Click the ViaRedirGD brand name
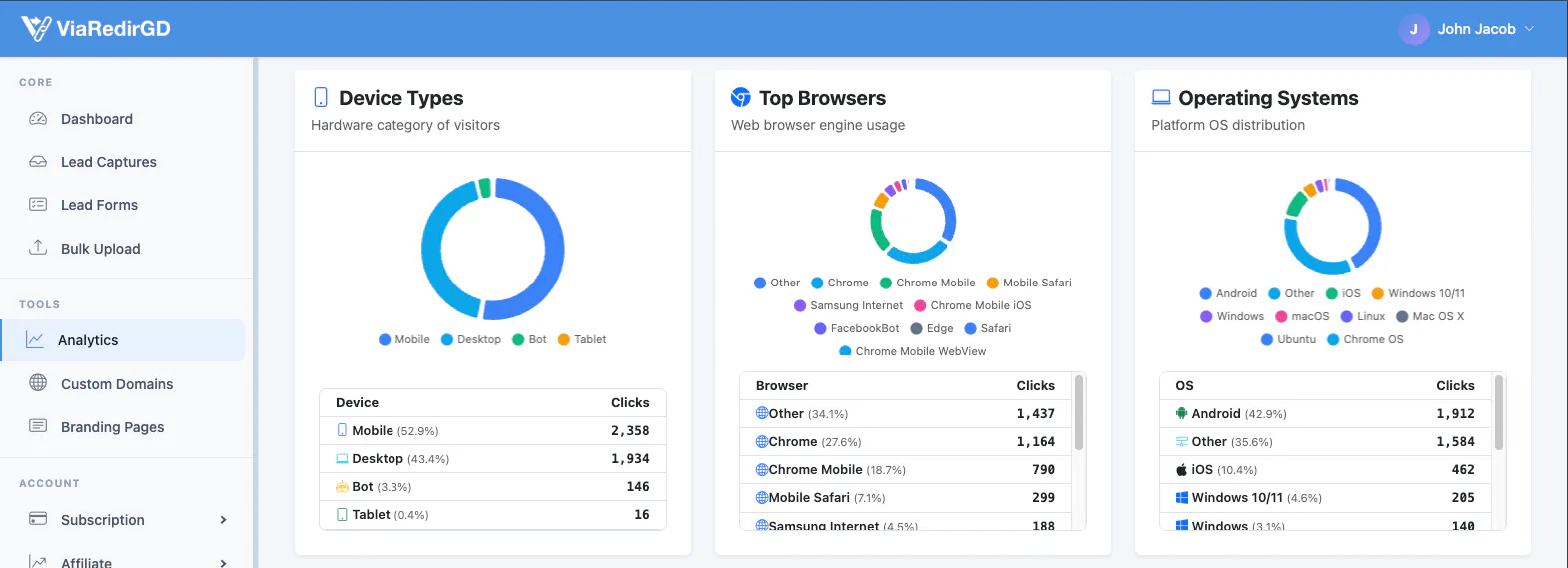Viewport: 1568px width, 568px height. click(x=113, y=28)
